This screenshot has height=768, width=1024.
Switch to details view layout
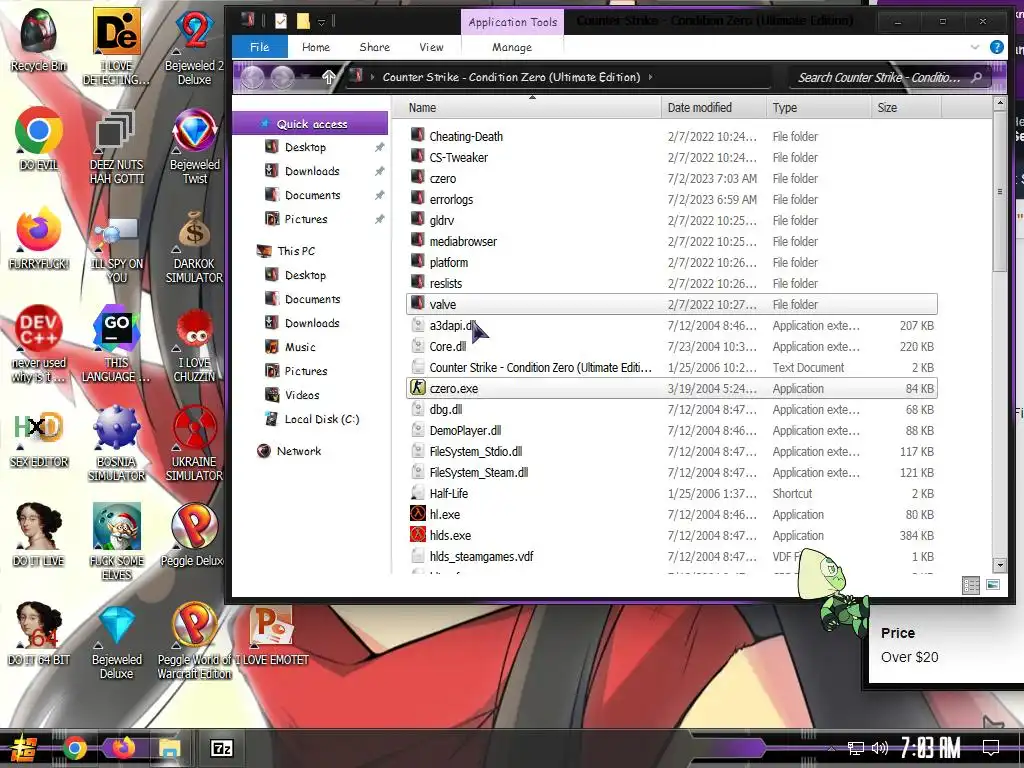click(971, 585)
